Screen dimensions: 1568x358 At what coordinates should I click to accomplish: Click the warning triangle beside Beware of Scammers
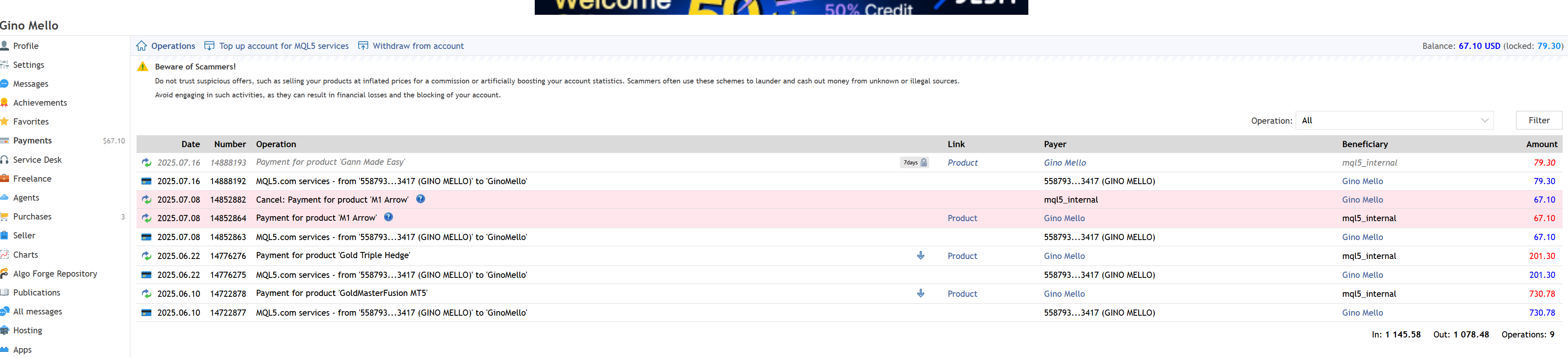pyautogui.click(x=143, y=67)
